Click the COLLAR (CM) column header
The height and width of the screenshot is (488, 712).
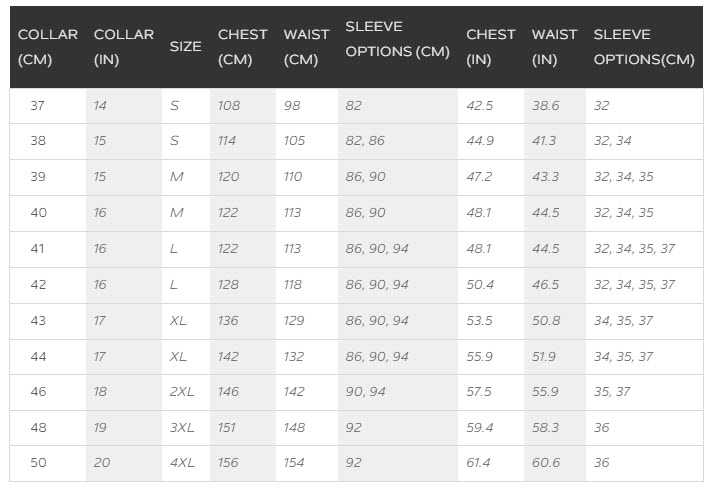point(48,47)
